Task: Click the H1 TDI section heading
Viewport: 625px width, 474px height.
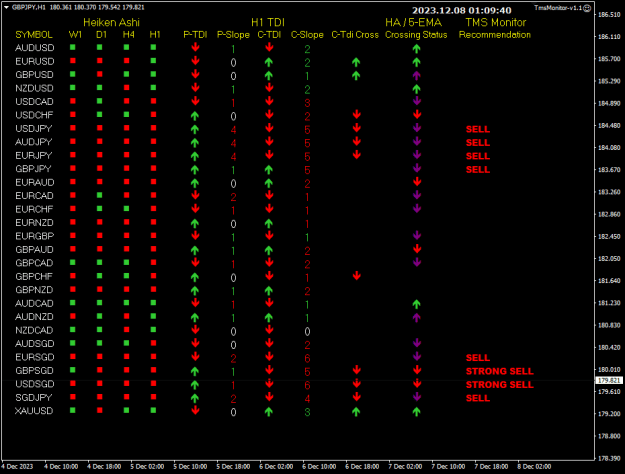Action: click(268, 22)
